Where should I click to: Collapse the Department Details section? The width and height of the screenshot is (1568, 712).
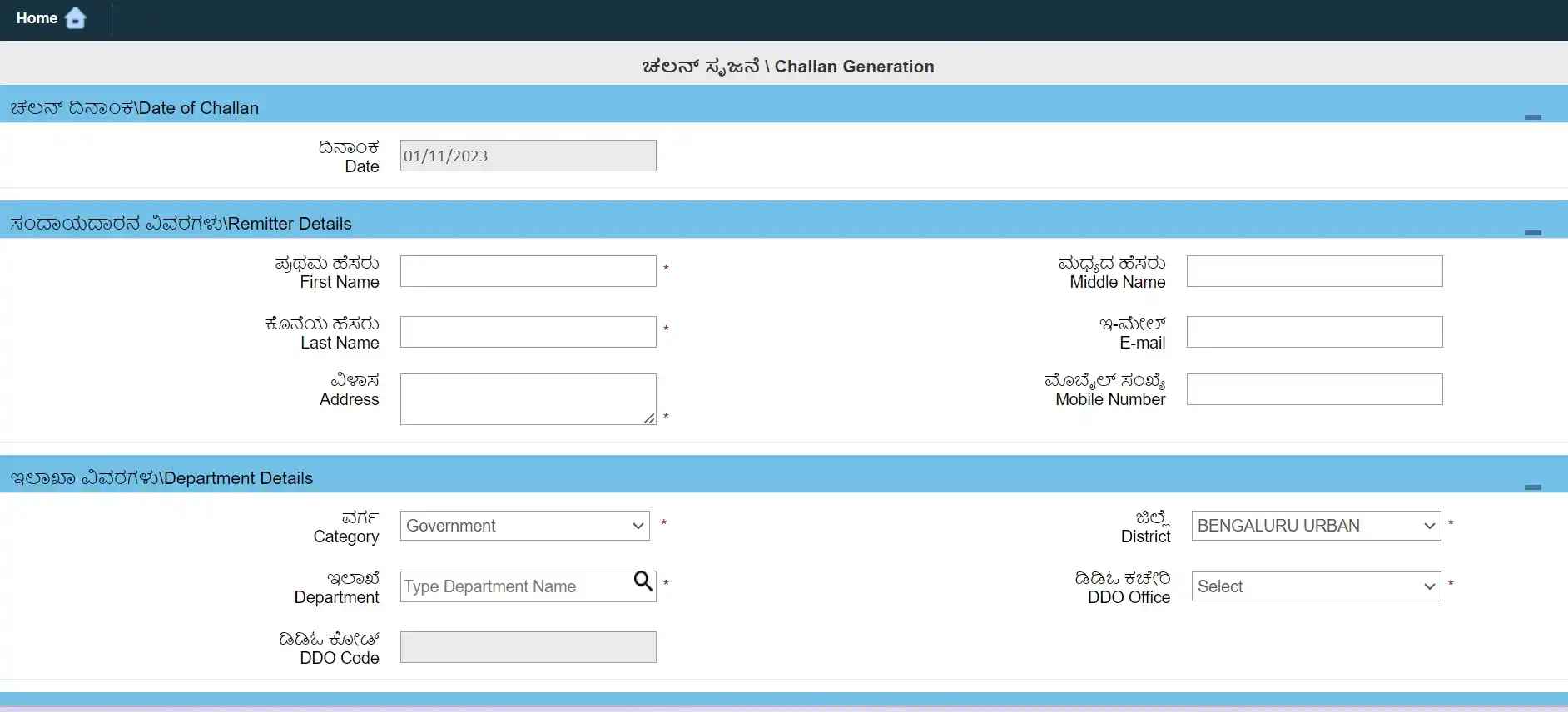[x=1532, y=487]
